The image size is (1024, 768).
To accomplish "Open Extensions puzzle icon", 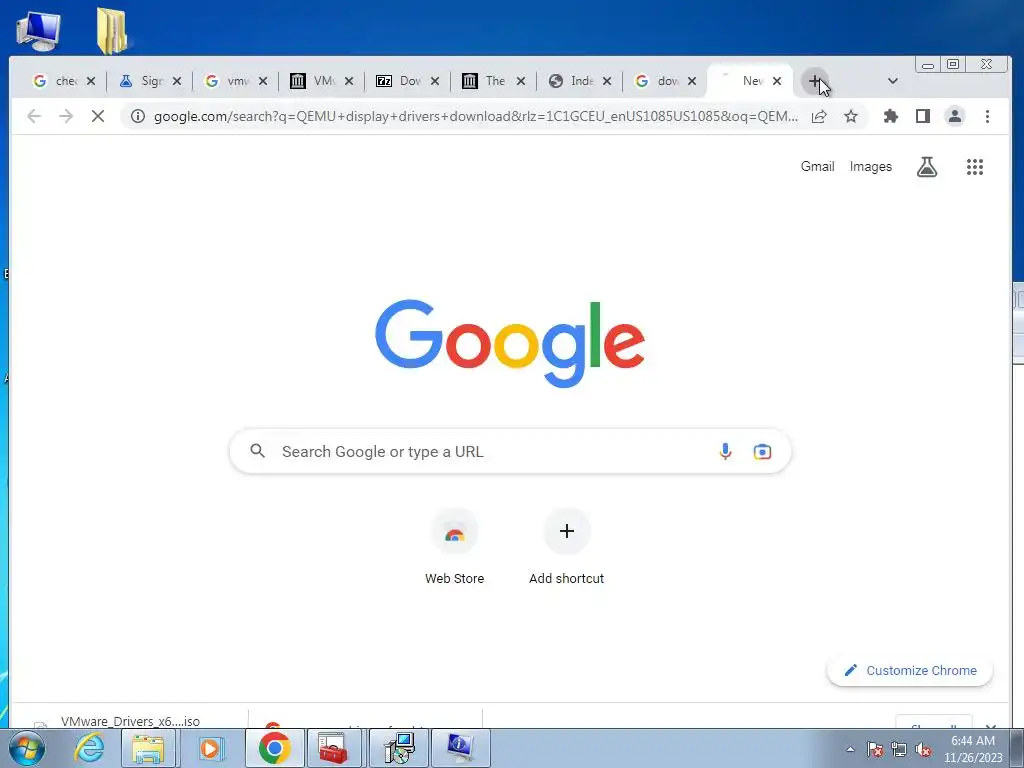I will [x=890, y=116].
